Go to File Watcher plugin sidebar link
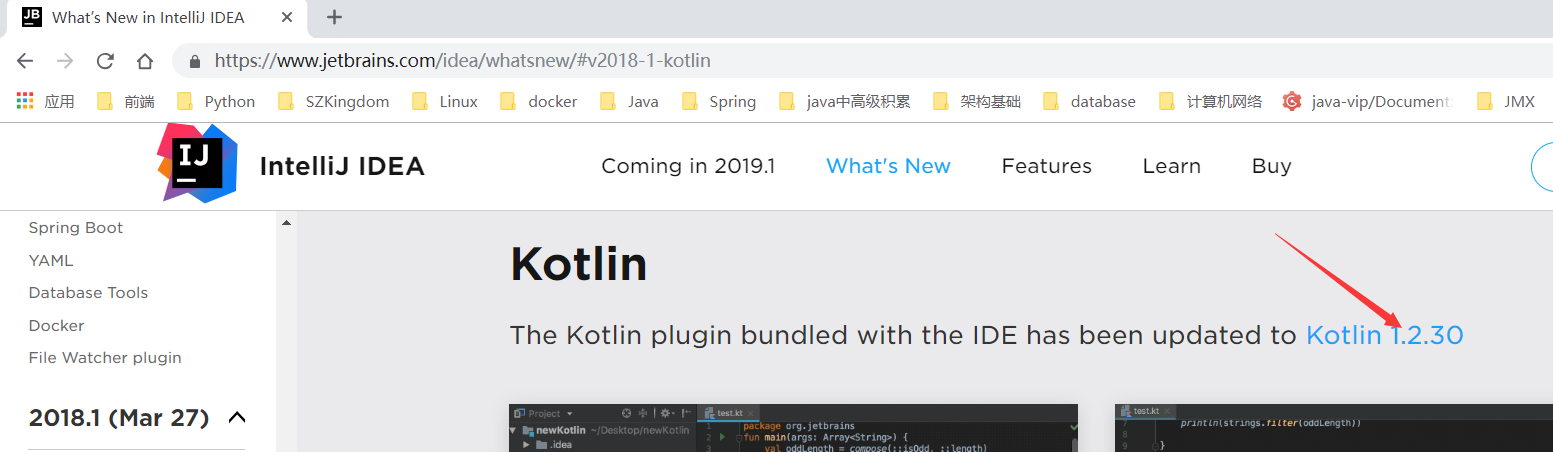The height and width of the screenshot is (452, 1553). (x=105, y=358)
